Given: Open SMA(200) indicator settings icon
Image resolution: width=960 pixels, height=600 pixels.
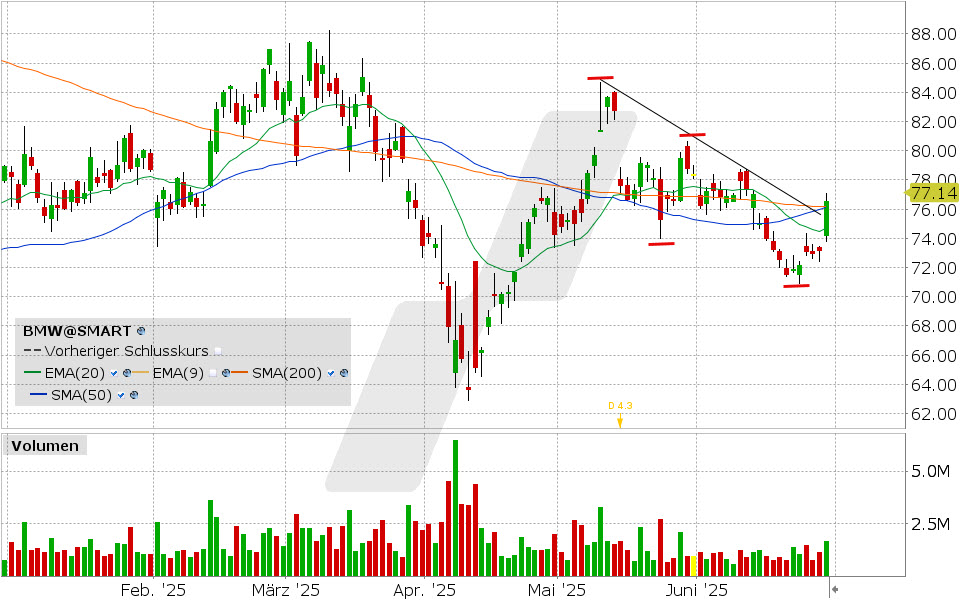Looking at the screenshot, I should [x=344, y=373].
